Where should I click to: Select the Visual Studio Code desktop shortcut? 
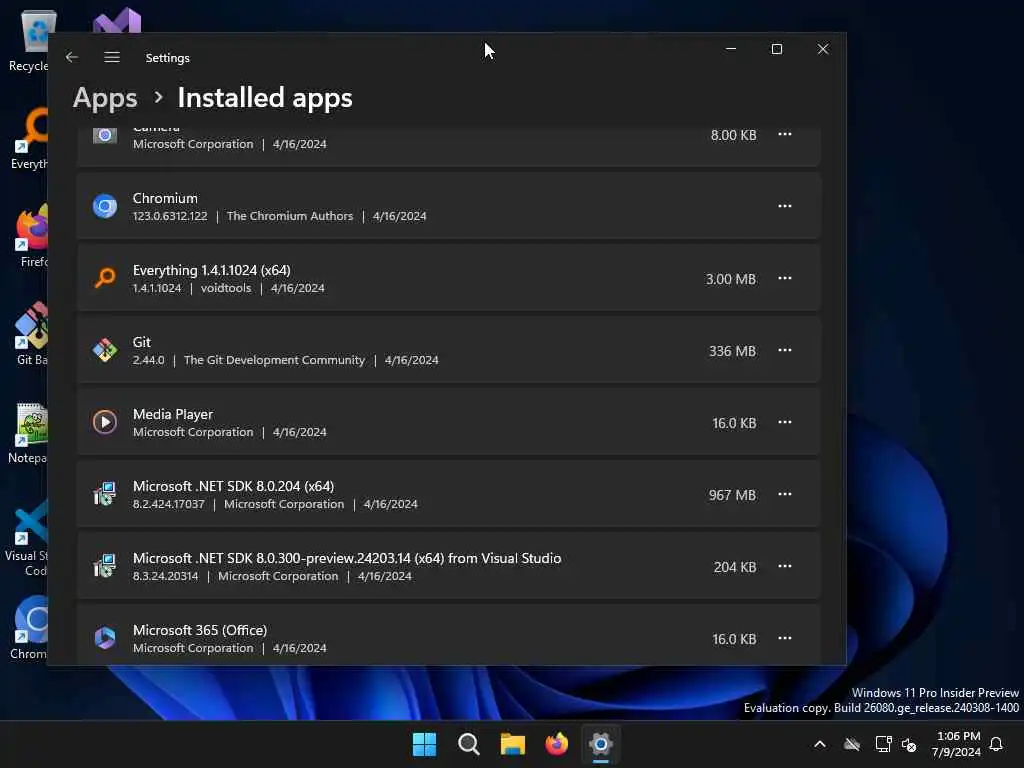(x=27, y=538)
